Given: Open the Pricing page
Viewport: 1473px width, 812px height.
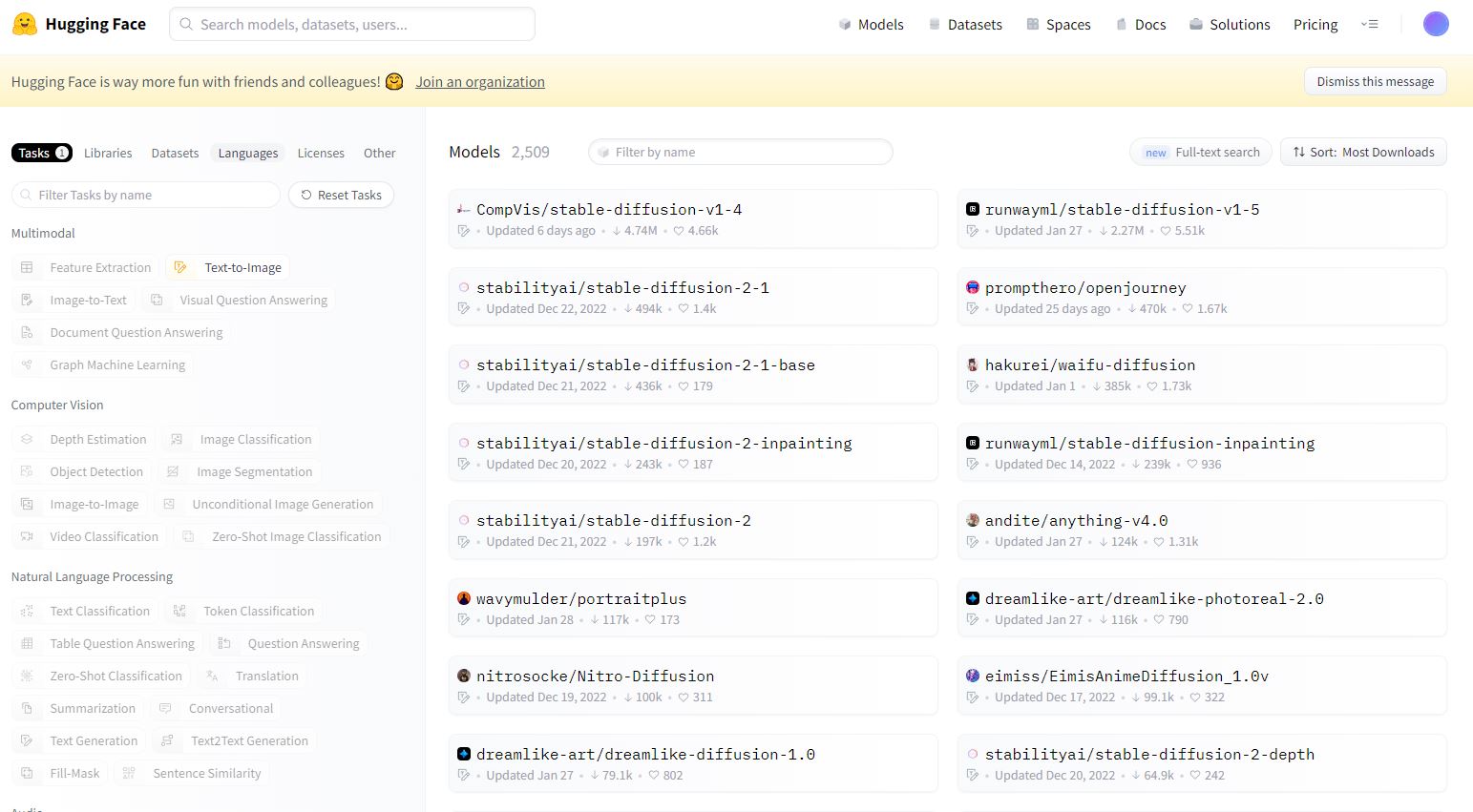Looking at the screenshot, I should point(1315,24).
